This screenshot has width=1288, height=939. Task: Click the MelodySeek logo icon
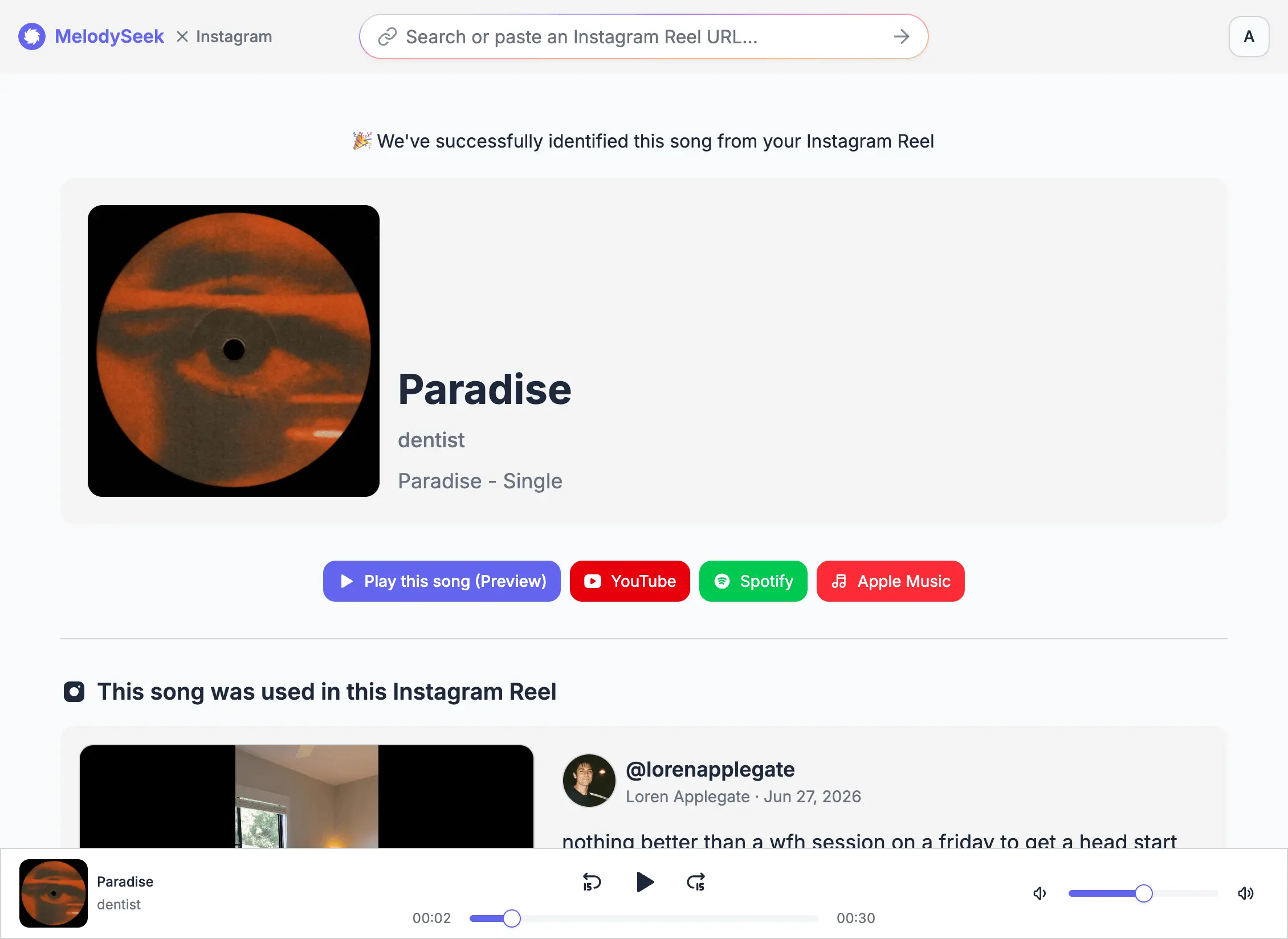coord(32,36)
